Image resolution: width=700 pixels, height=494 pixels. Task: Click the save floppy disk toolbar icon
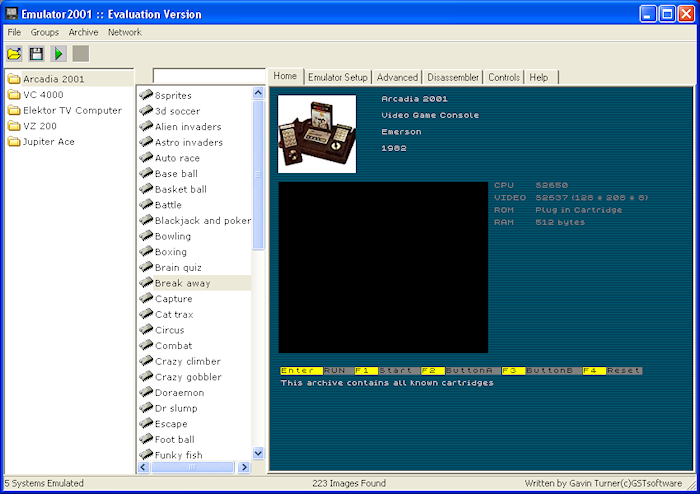36,54
